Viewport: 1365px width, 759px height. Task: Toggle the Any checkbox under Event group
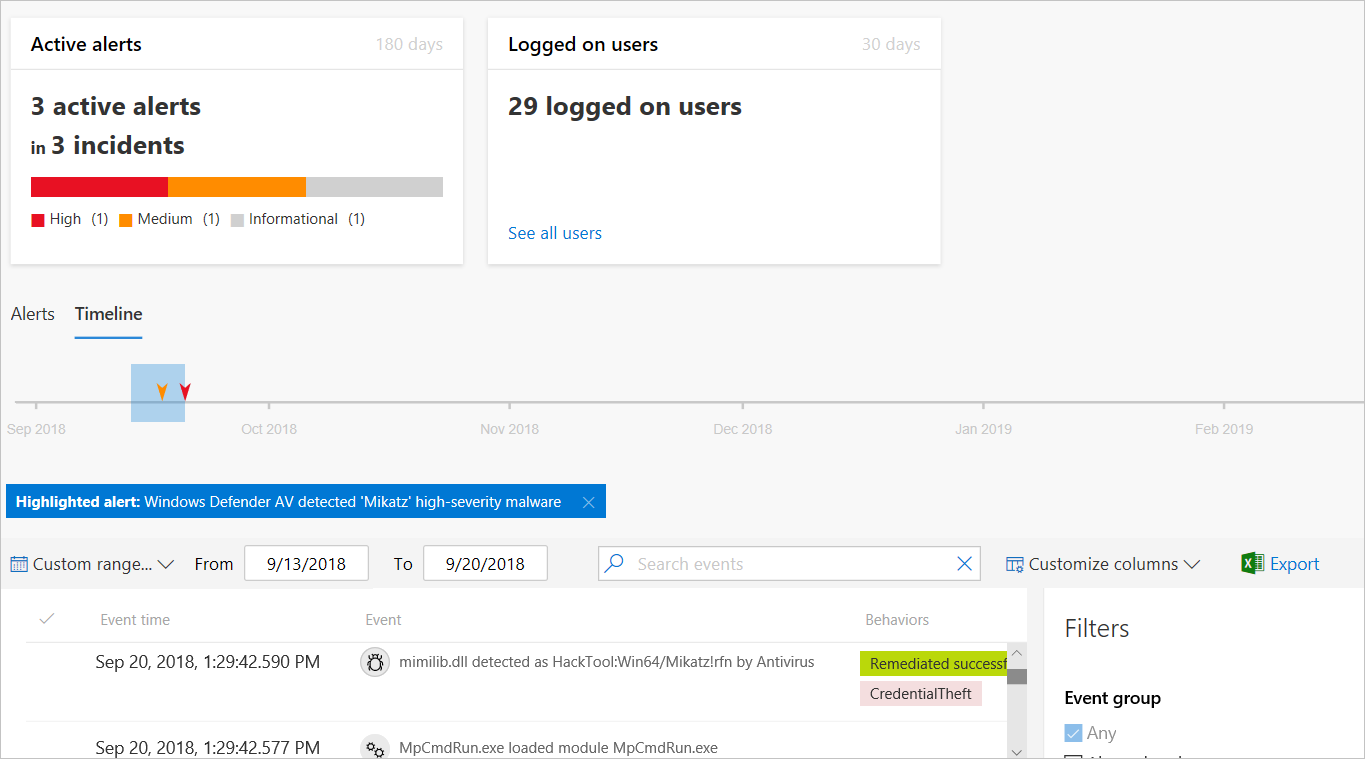(x=1074, y=733)
